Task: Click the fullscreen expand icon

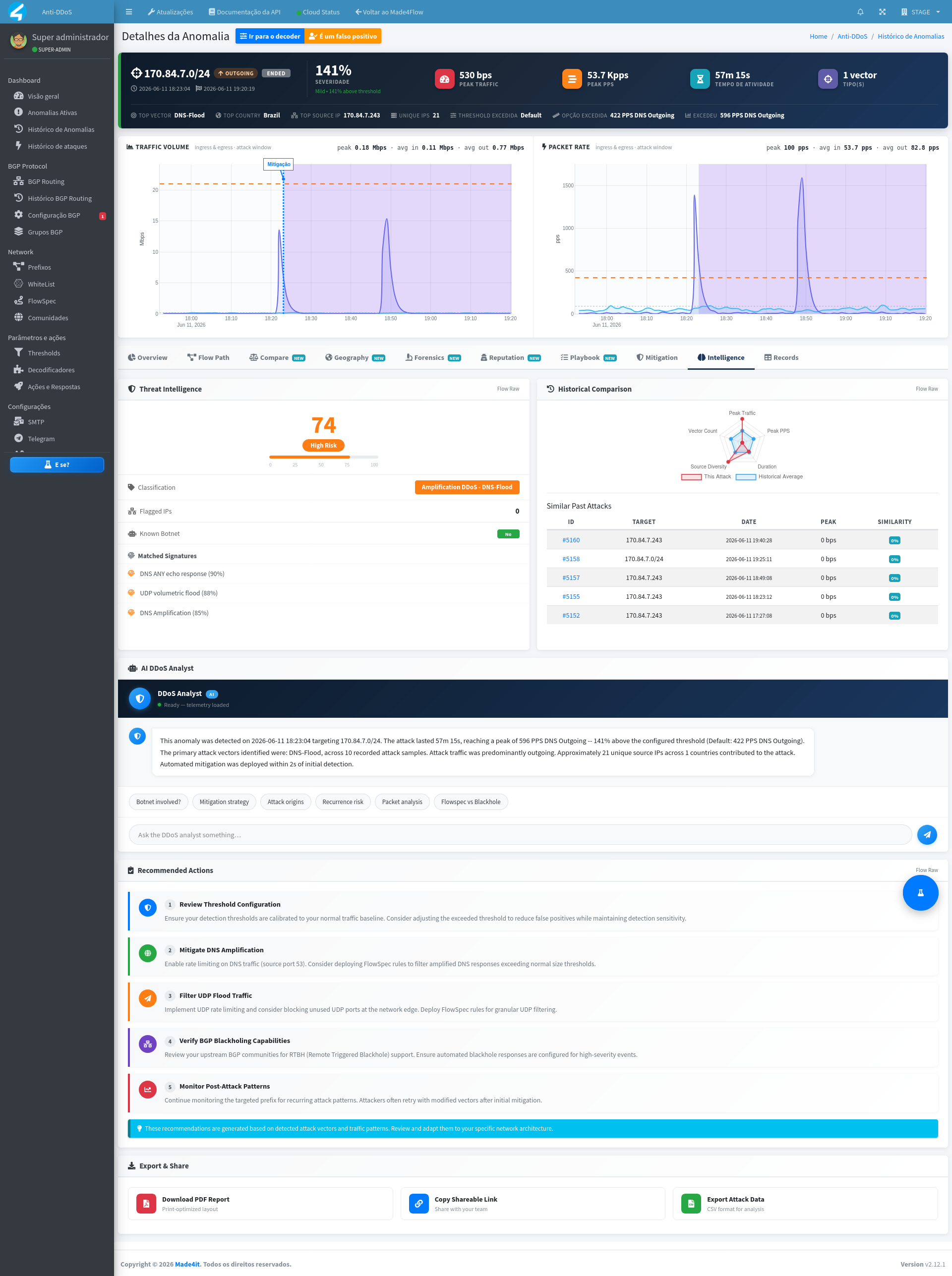Action: [x=882, y=11]
